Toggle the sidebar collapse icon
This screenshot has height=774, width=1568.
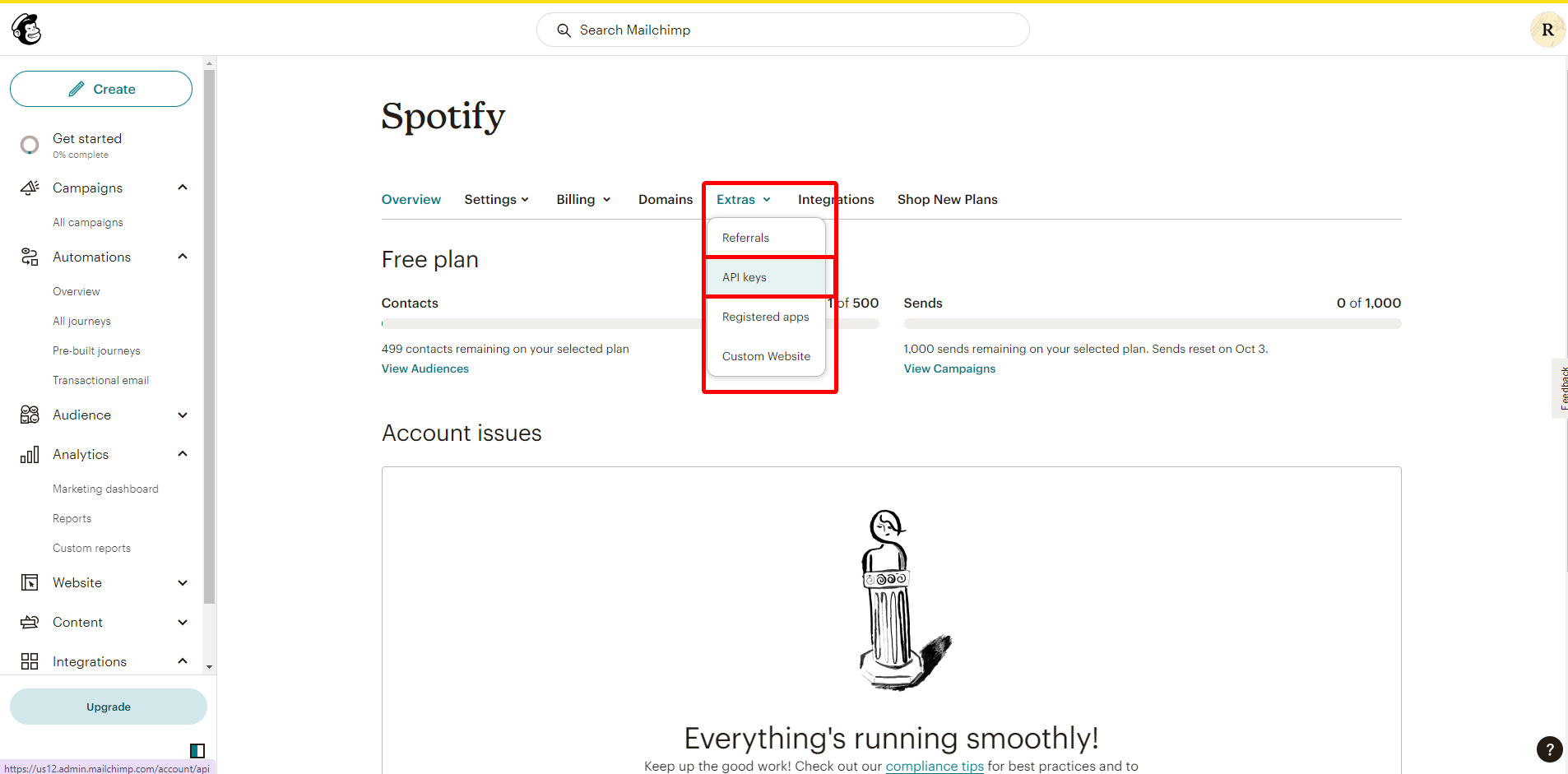[x=197, y=750]
